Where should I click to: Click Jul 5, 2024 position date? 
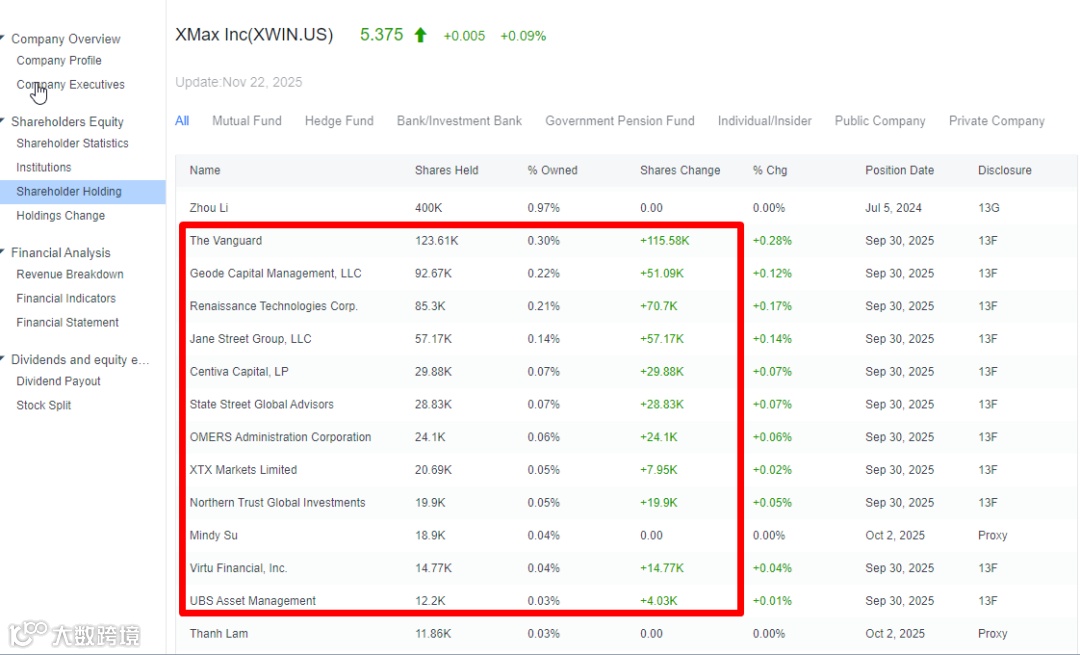[893, 207]
